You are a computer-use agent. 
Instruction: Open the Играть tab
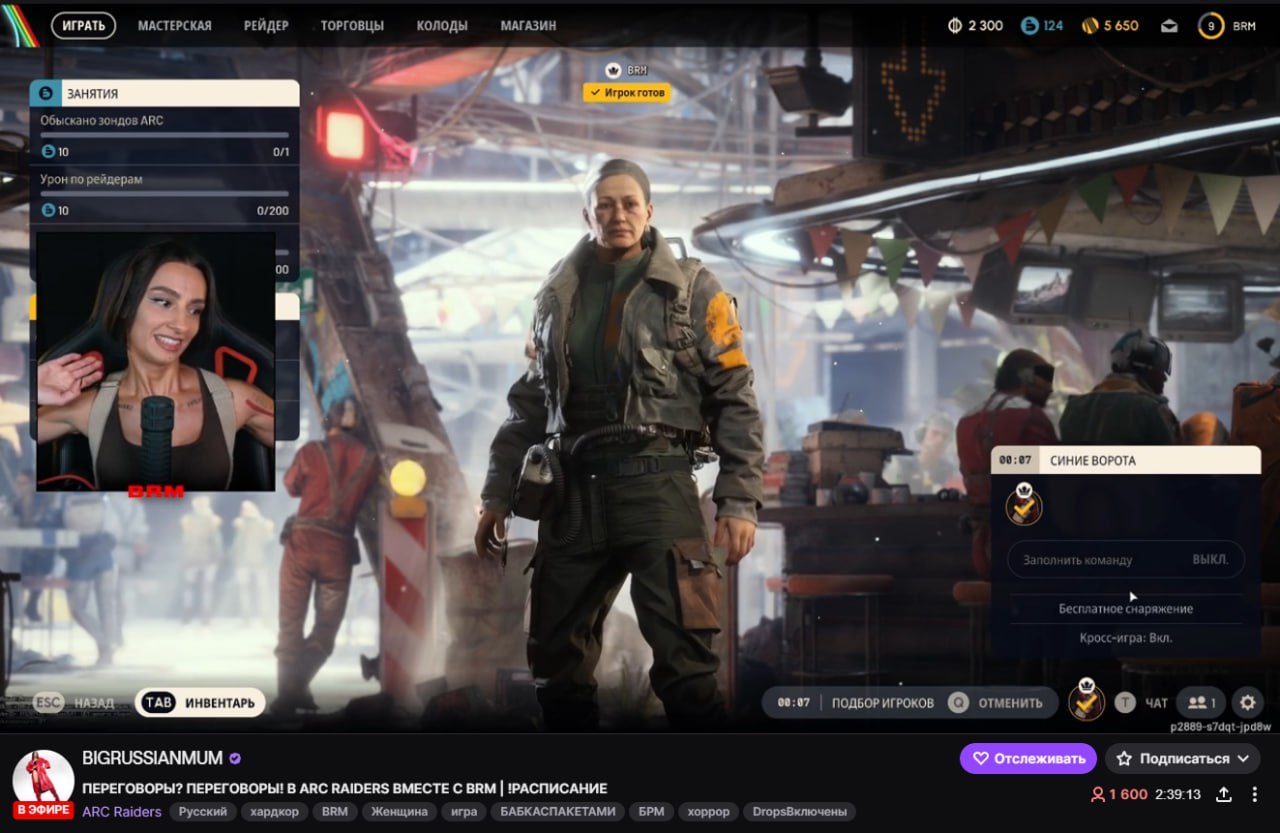click(x=84, y=26)
